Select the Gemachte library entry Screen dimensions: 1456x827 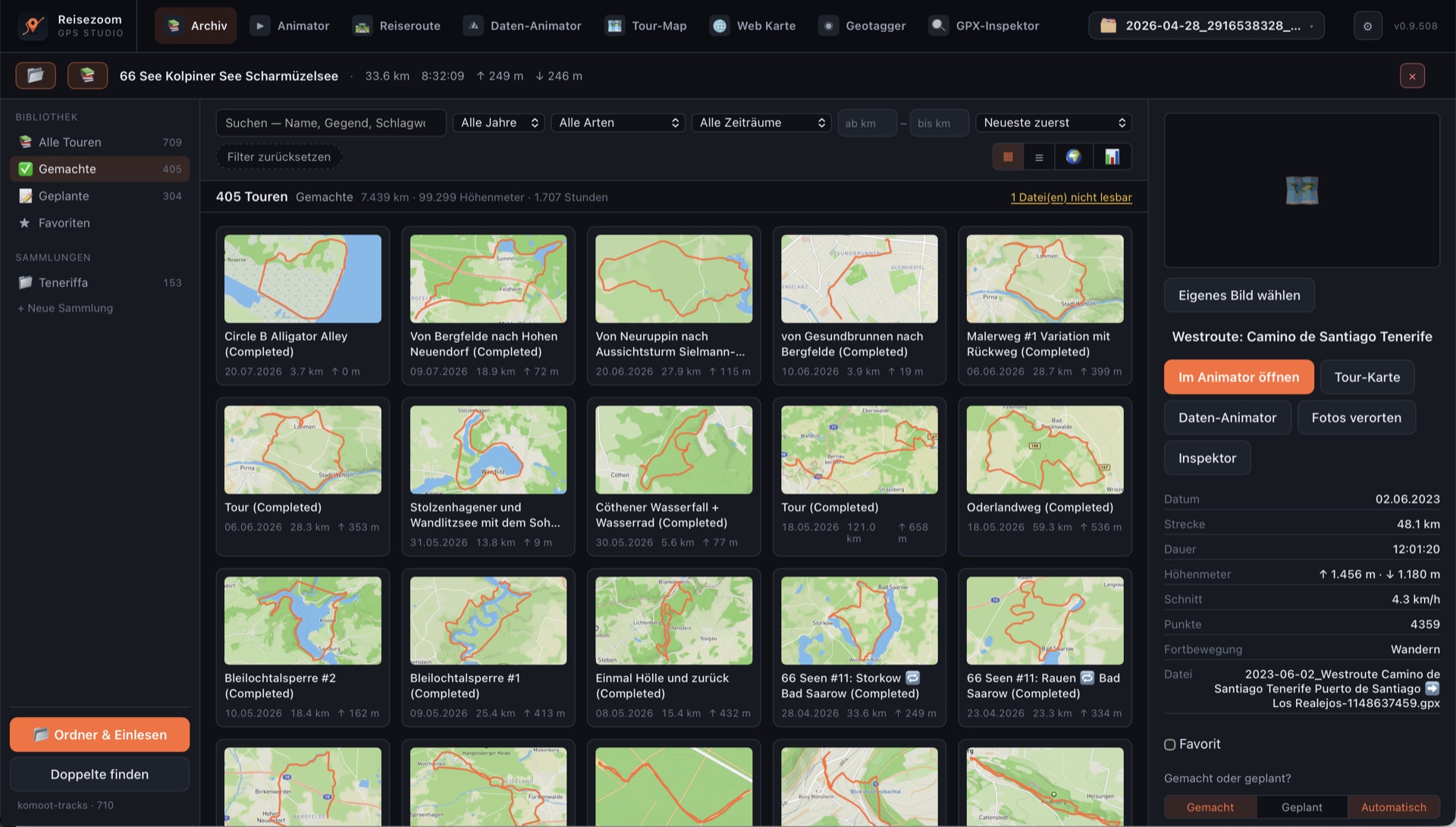pyautogui.click(x=99, y=168)
